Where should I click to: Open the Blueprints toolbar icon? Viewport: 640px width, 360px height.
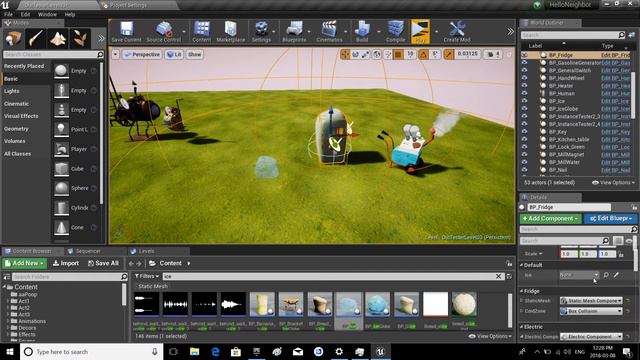[x=294, y=31]
